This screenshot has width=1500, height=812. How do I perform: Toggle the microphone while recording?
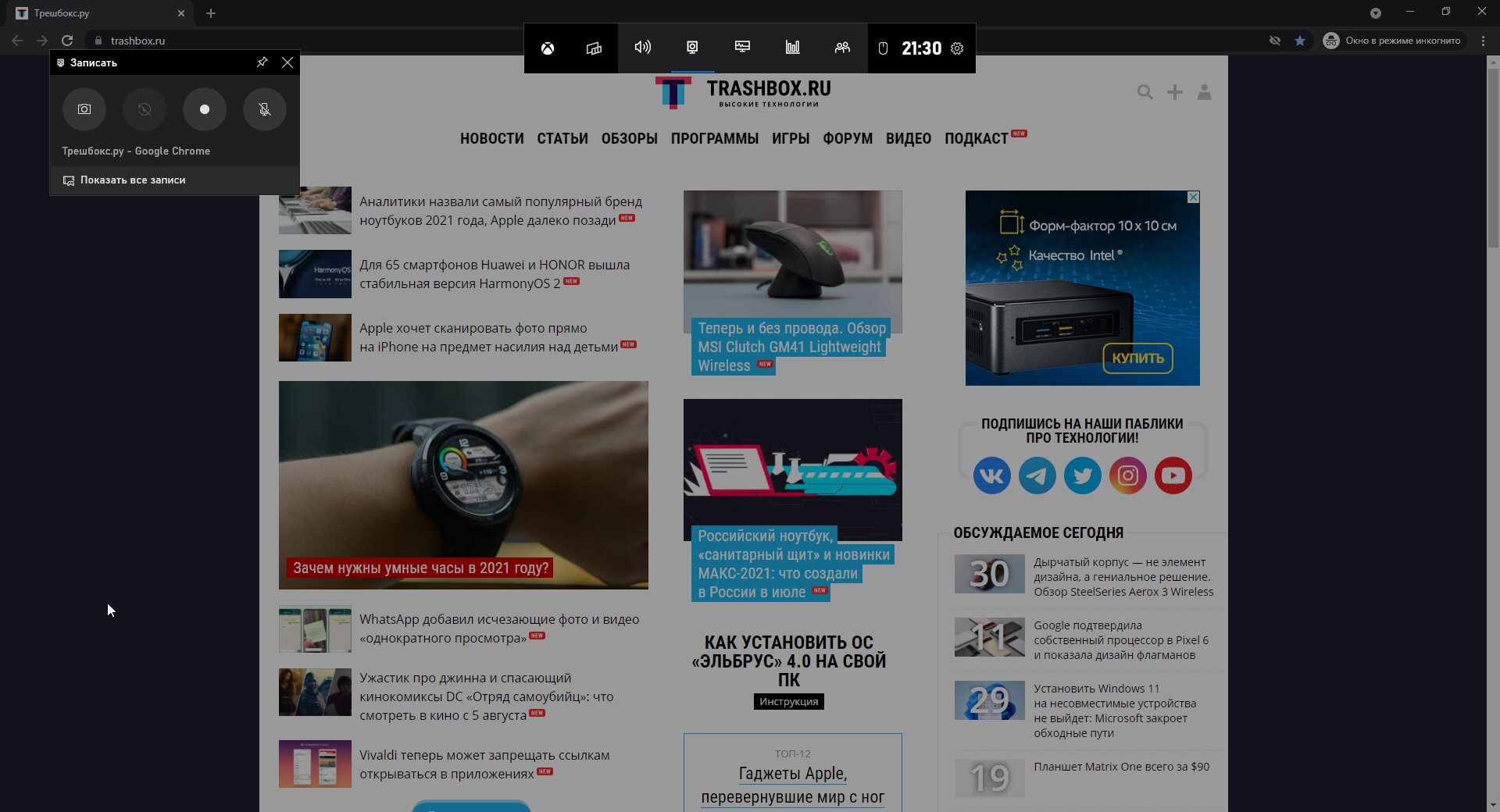(265, 109)
